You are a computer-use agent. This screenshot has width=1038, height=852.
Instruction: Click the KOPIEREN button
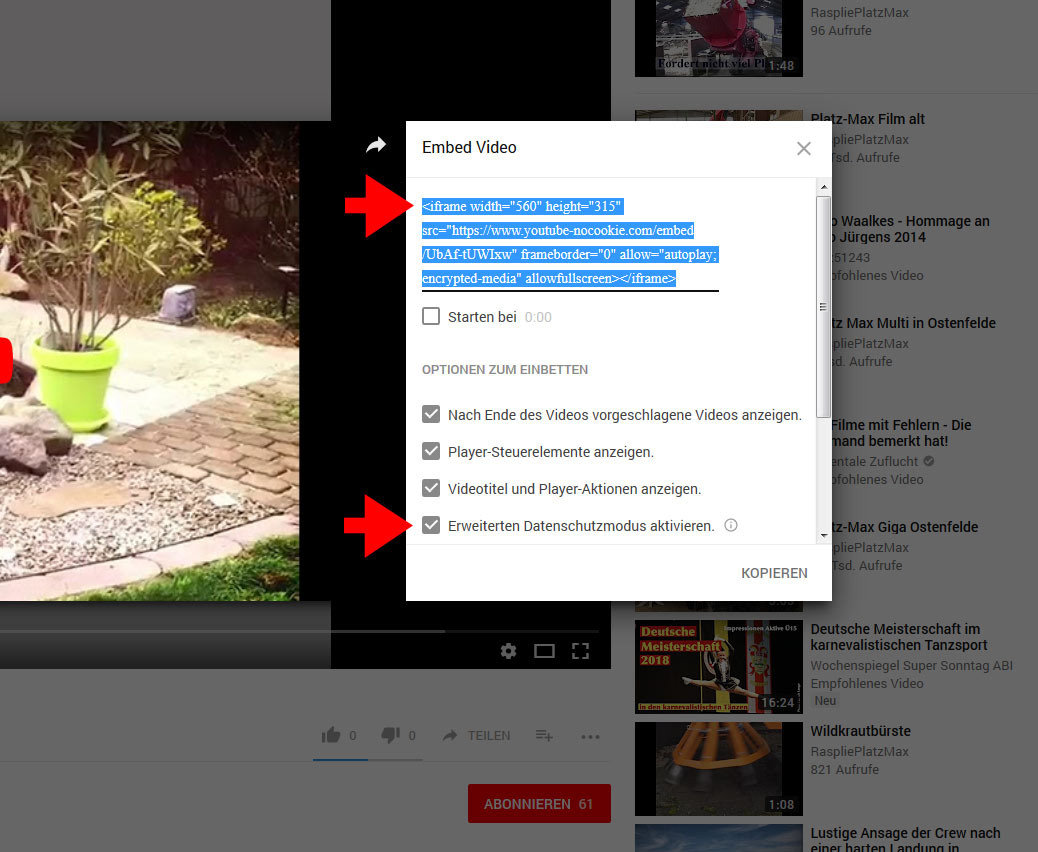pos(774,573)
